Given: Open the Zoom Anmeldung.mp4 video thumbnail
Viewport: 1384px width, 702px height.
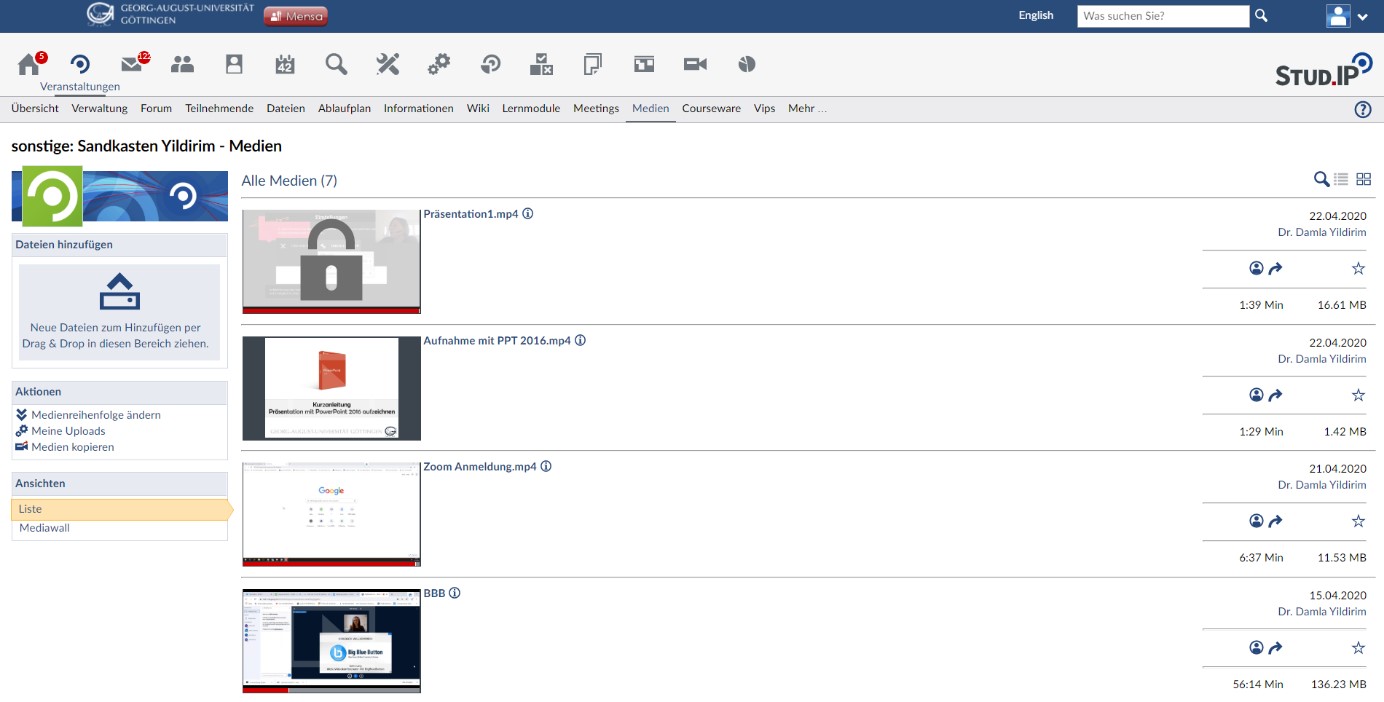Looking at the screenshot, I should (331, 514).
